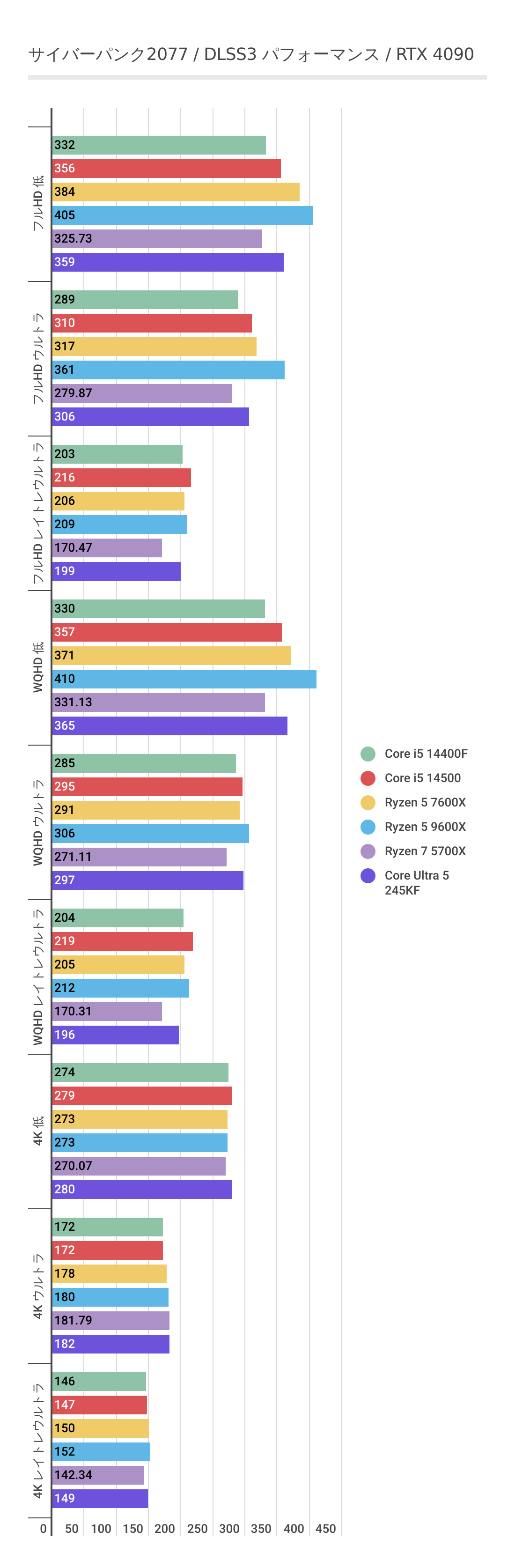Image resolution: width=515 pixels, height=1568 pixels.
Task: Click the Core i5 14500 red legend dot
Action: tap(368, 778)
